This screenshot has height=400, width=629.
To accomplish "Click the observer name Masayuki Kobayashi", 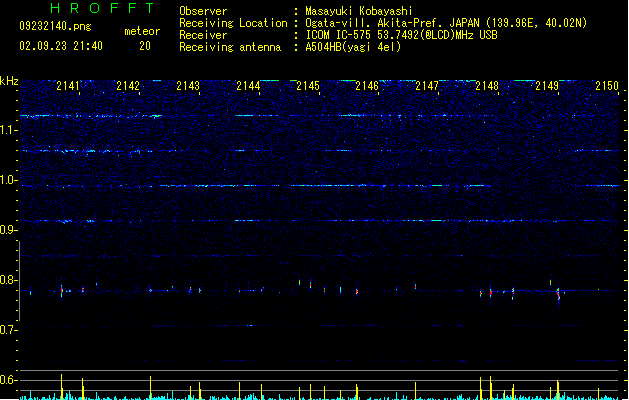I will [359, 11].
